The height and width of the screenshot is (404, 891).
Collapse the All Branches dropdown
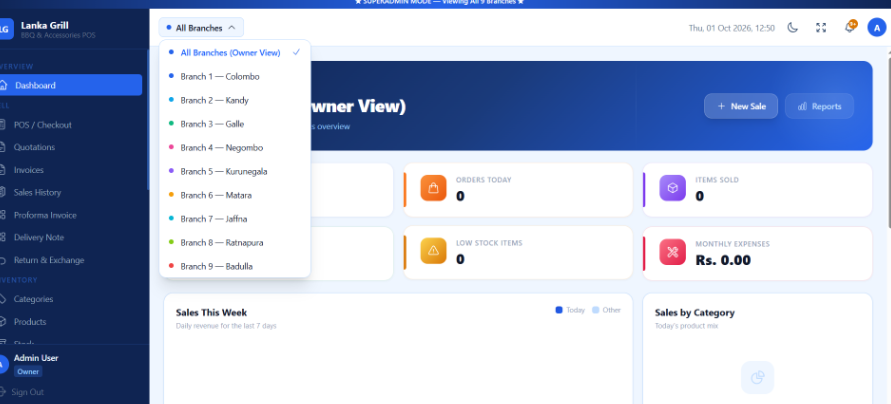[201, 27]
